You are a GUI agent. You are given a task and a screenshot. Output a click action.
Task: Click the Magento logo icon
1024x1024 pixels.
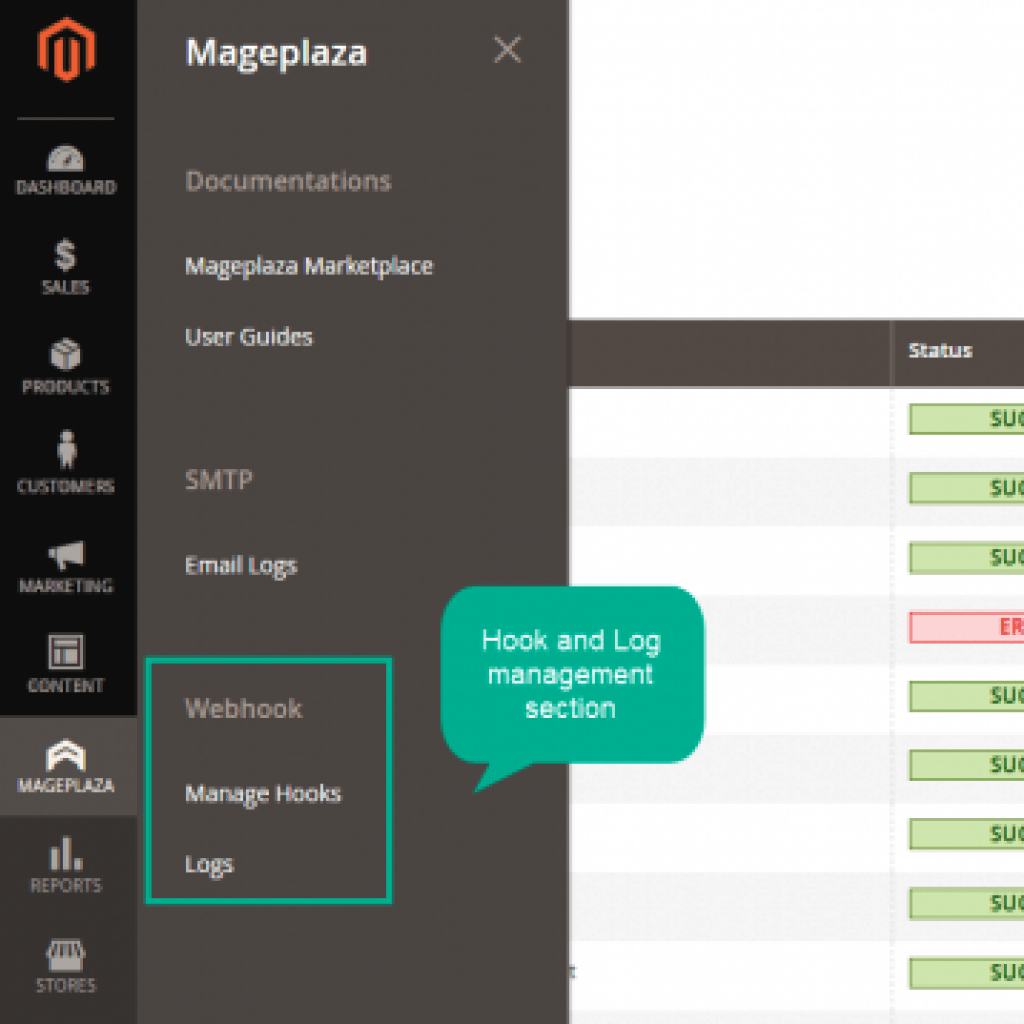click(66, 50)
